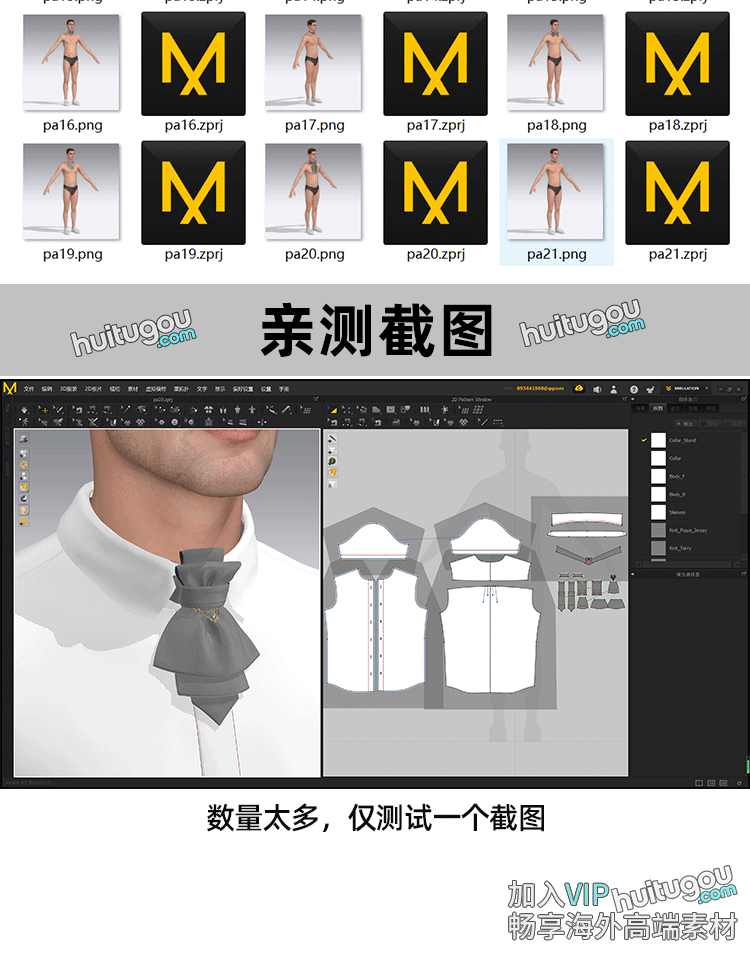Open the 2D板片 menu
The width and height of the screenshot is (750, 960).
click(x=93, y=389)
